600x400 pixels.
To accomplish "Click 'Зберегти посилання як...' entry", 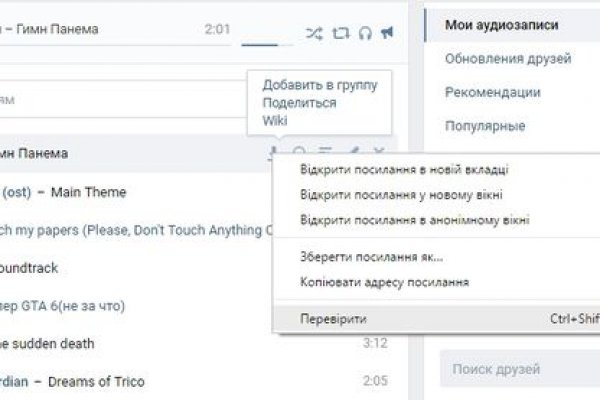I will [x=371, y=257].
